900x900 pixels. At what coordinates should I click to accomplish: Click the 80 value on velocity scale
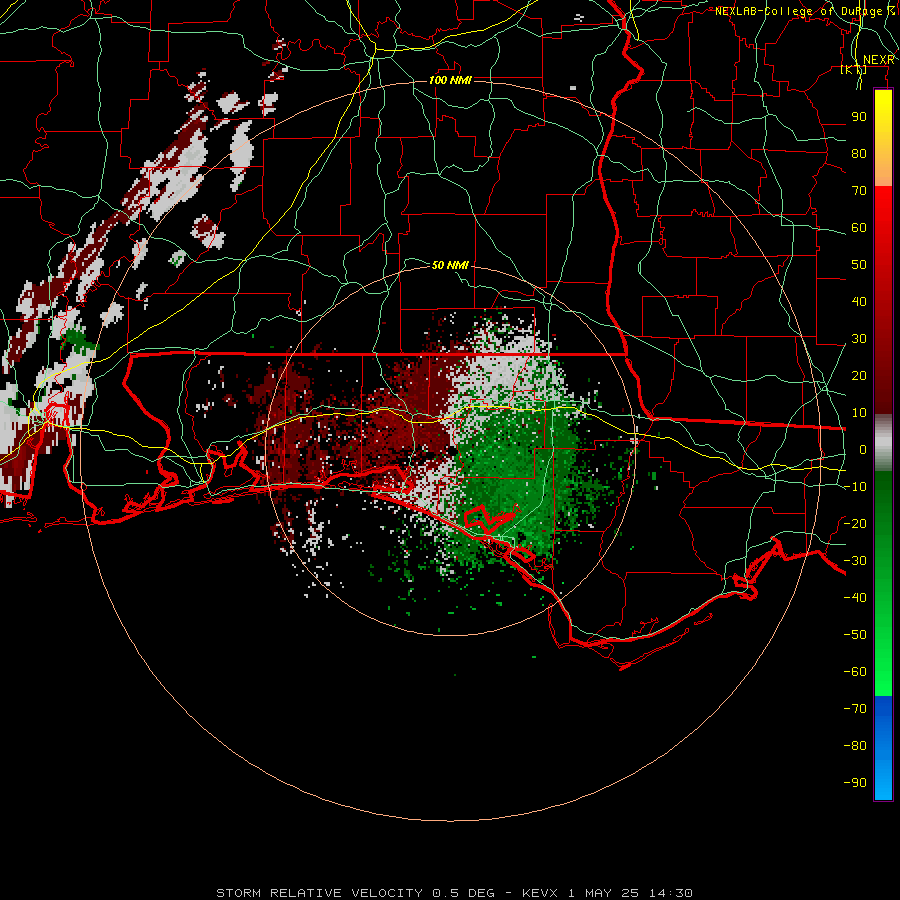pyautogui.click(x=859, y=153)
